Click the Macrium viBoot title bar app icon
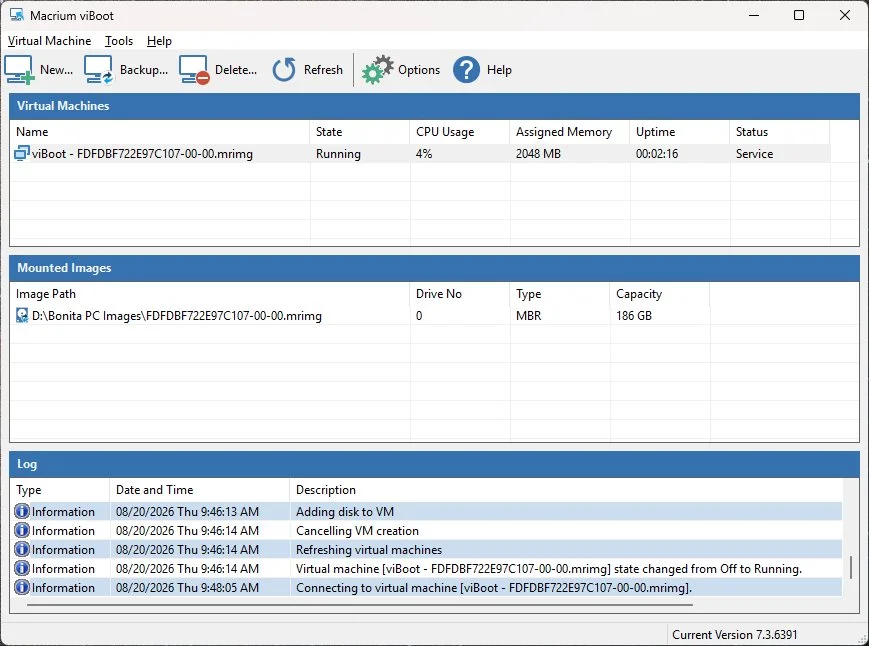This screenshot has width=869, height=646. [17, 15]
